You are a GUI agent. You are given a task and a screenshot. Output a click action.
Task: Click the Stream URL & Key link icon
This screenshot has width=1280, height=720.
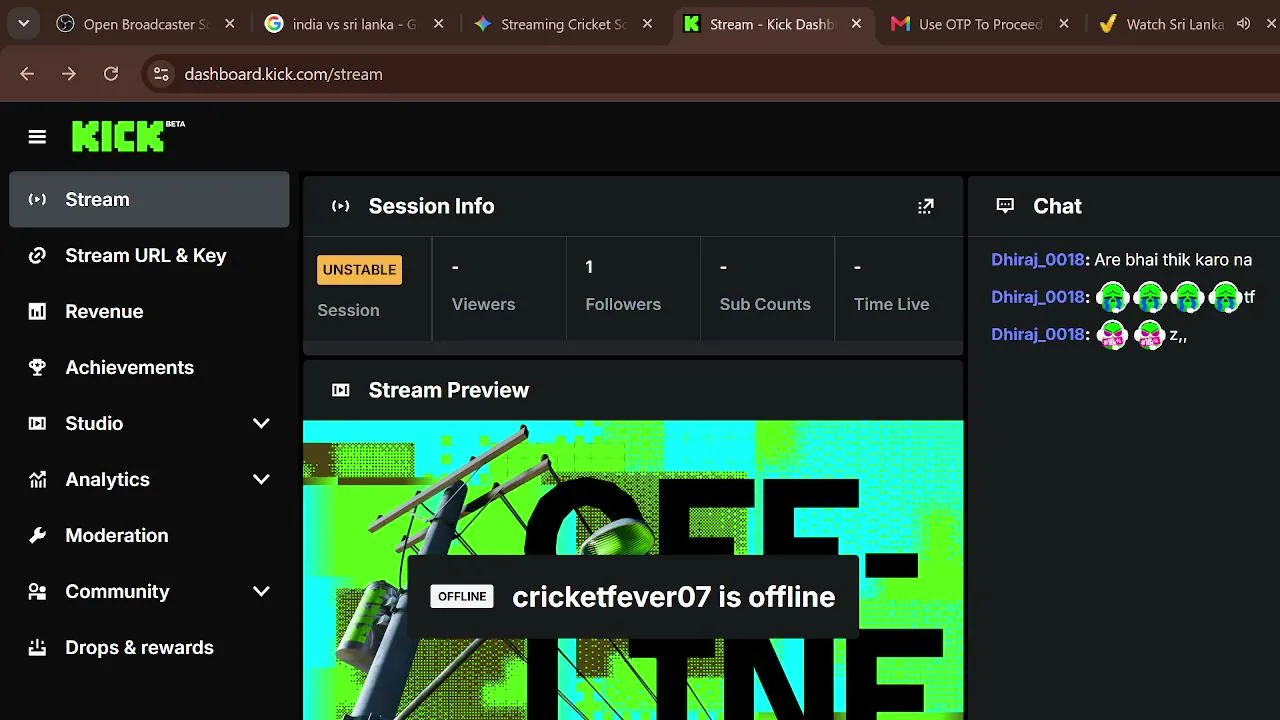point(37,255)
